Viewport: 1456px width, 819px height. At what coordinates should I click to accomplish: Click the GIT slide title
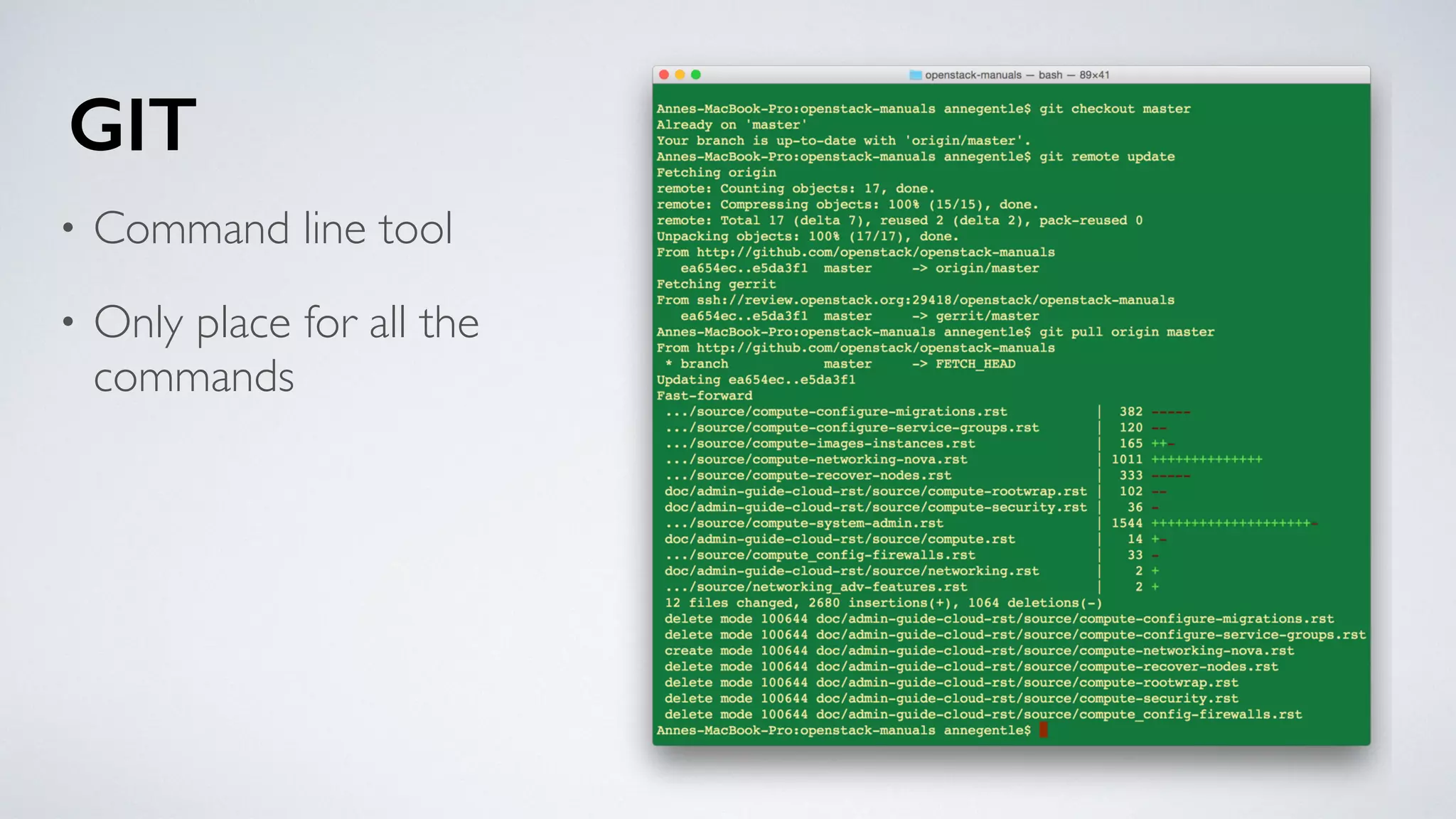(x=133, y=125)
